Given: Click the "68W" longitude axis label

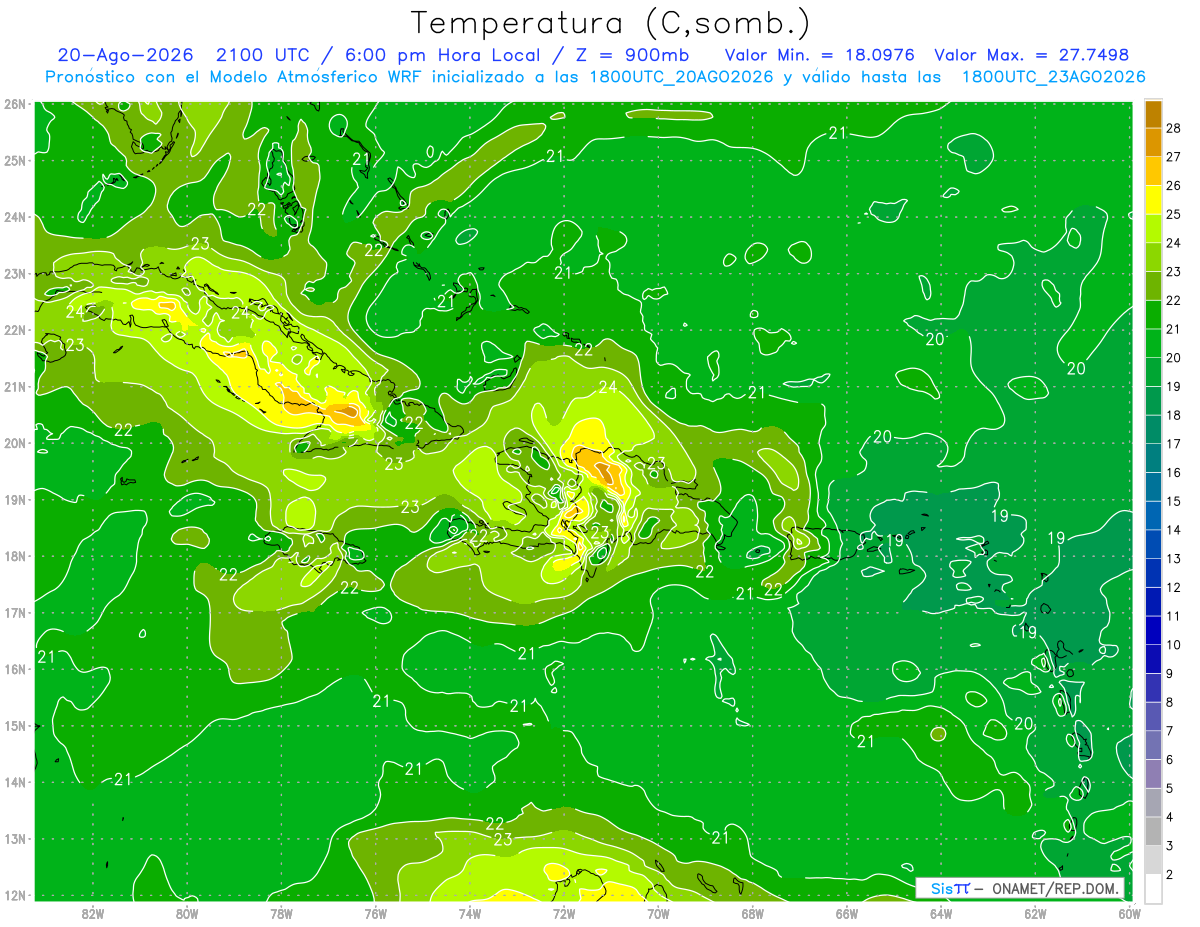Looking at the screenshot, I should 752,913.
